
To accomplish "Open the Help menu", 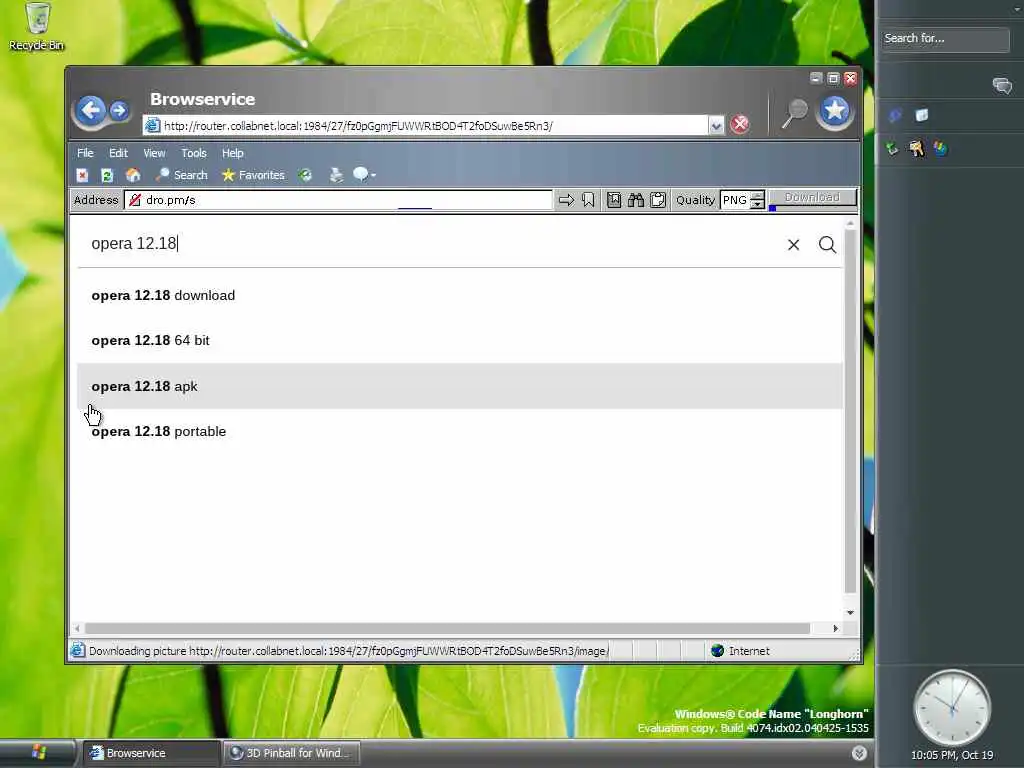I will 232,153.
